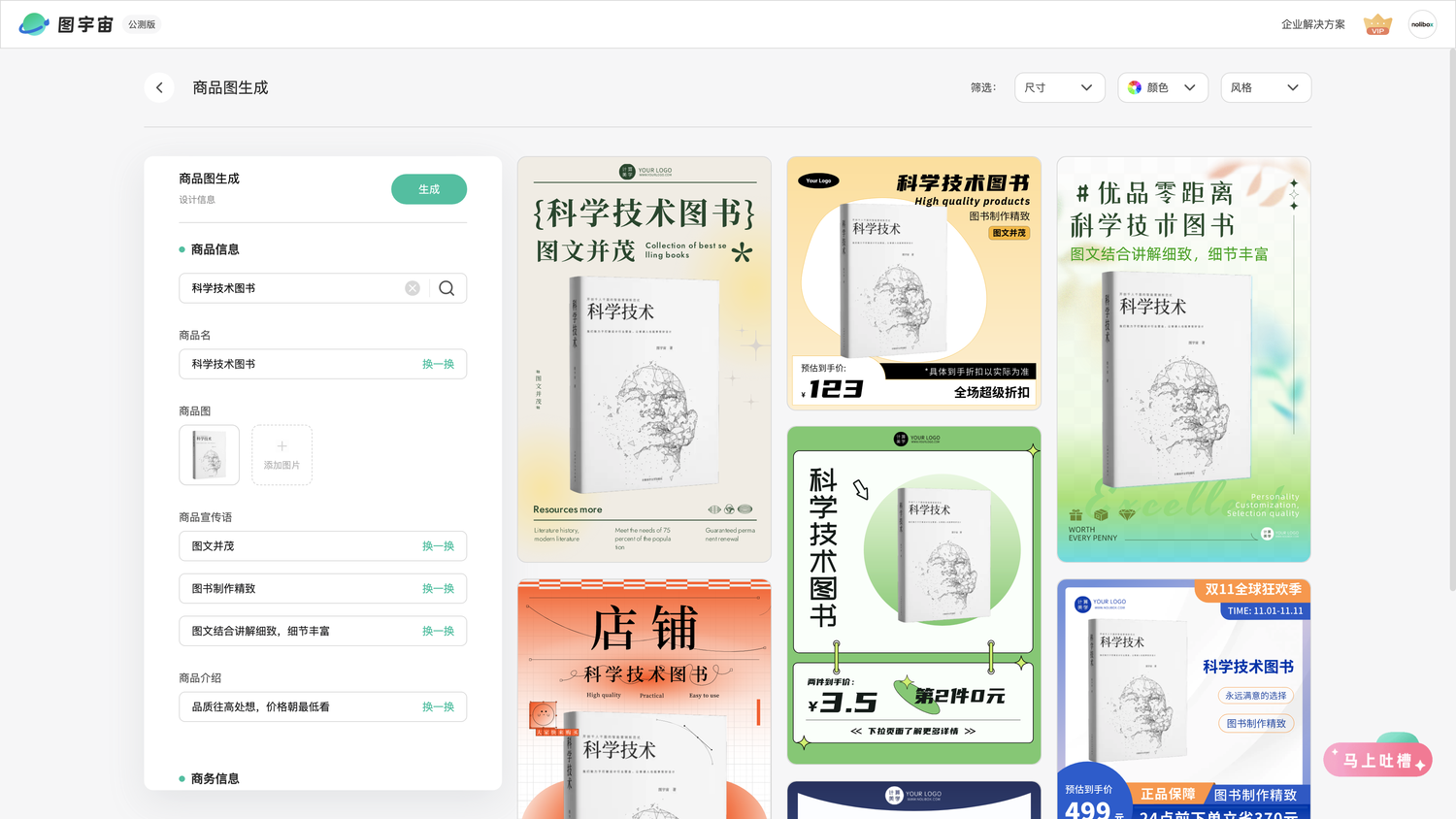Screen dimensions: 1456x819
Task: Go back with the left arrow button
Action: pos(159,87)
